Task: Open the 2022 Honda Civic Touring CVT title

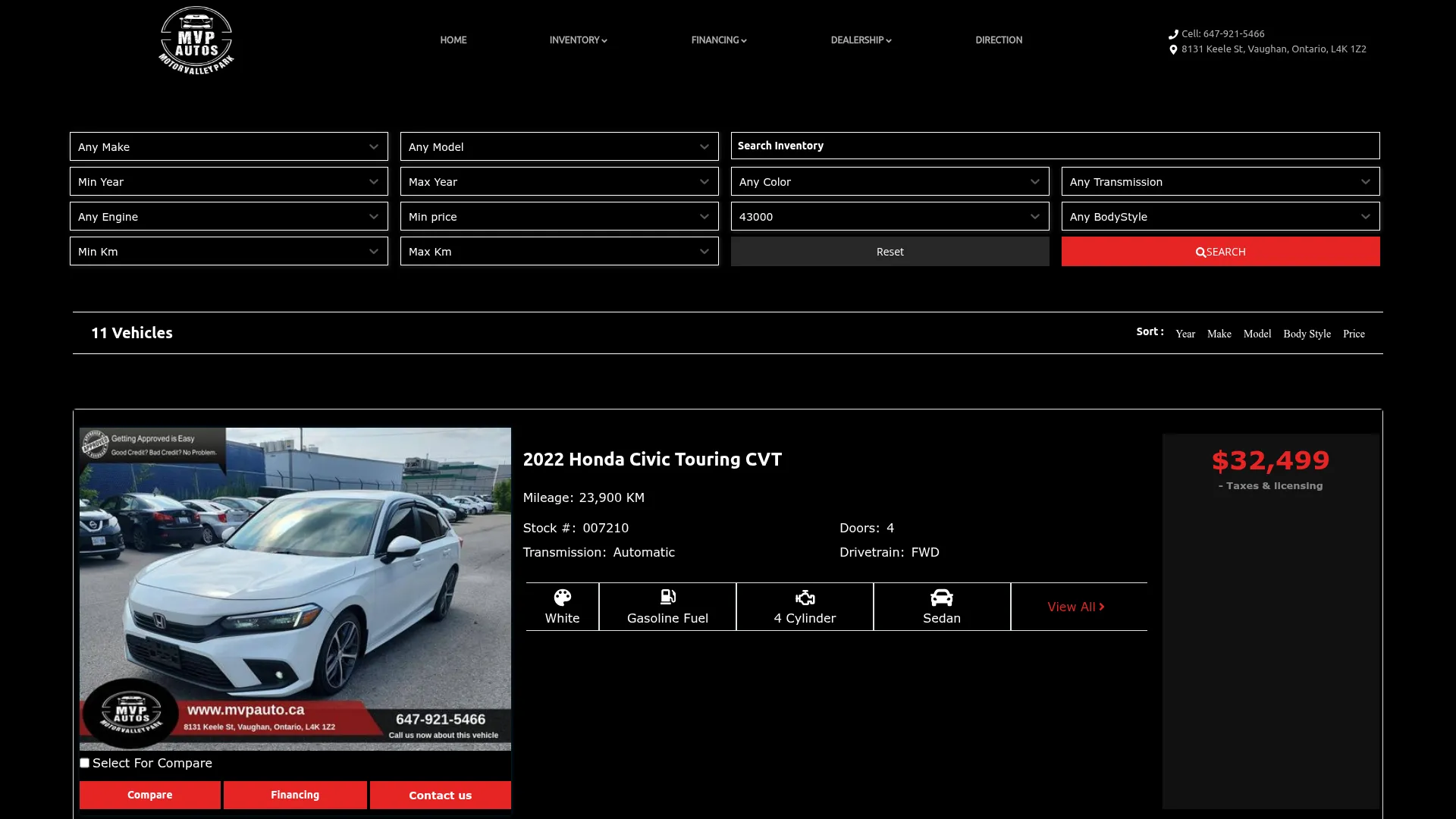Action: (652, 459)
